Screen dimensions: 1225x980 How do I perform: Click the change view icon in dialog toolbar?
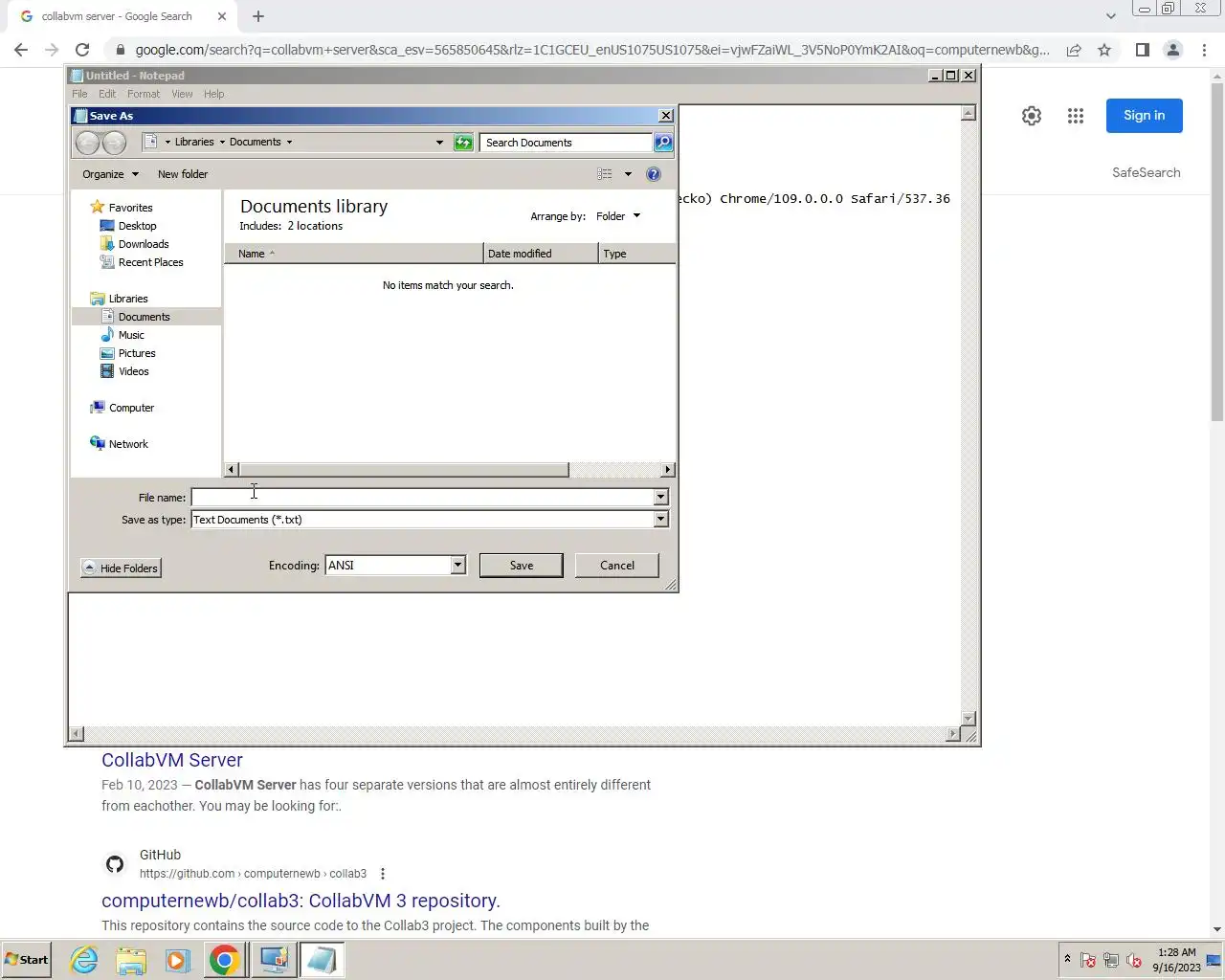tap(605, 174)
